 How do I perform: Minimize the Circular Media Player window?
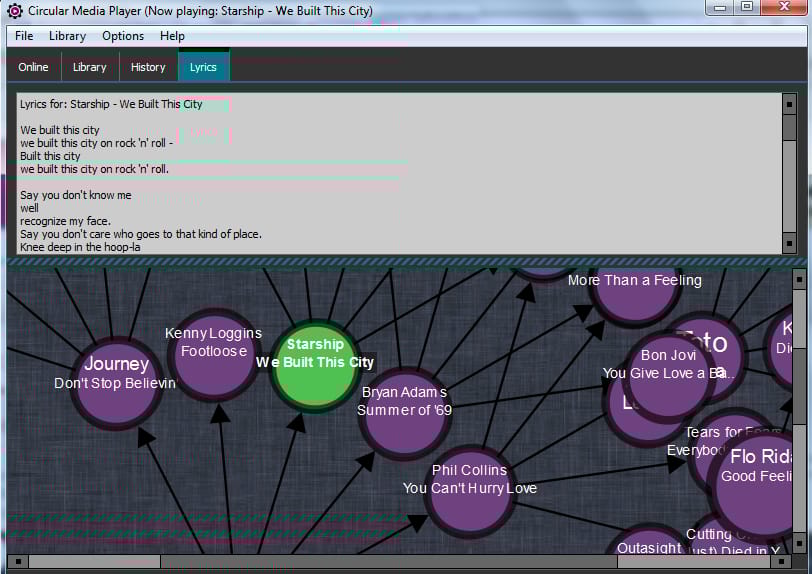pos(719,7)
